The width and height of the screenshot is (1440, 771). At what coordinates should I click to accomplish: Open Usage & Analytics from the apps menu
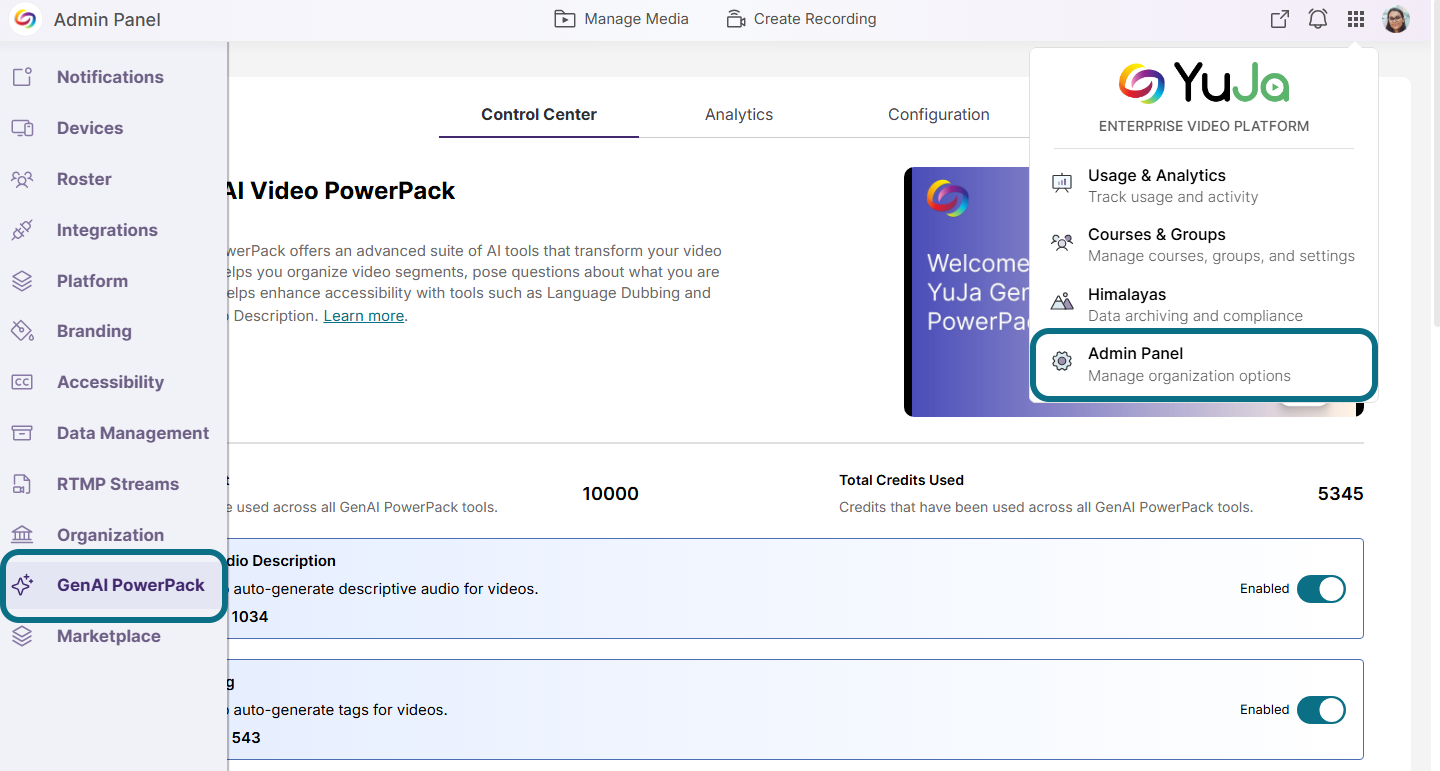[x=1204, y=185]
